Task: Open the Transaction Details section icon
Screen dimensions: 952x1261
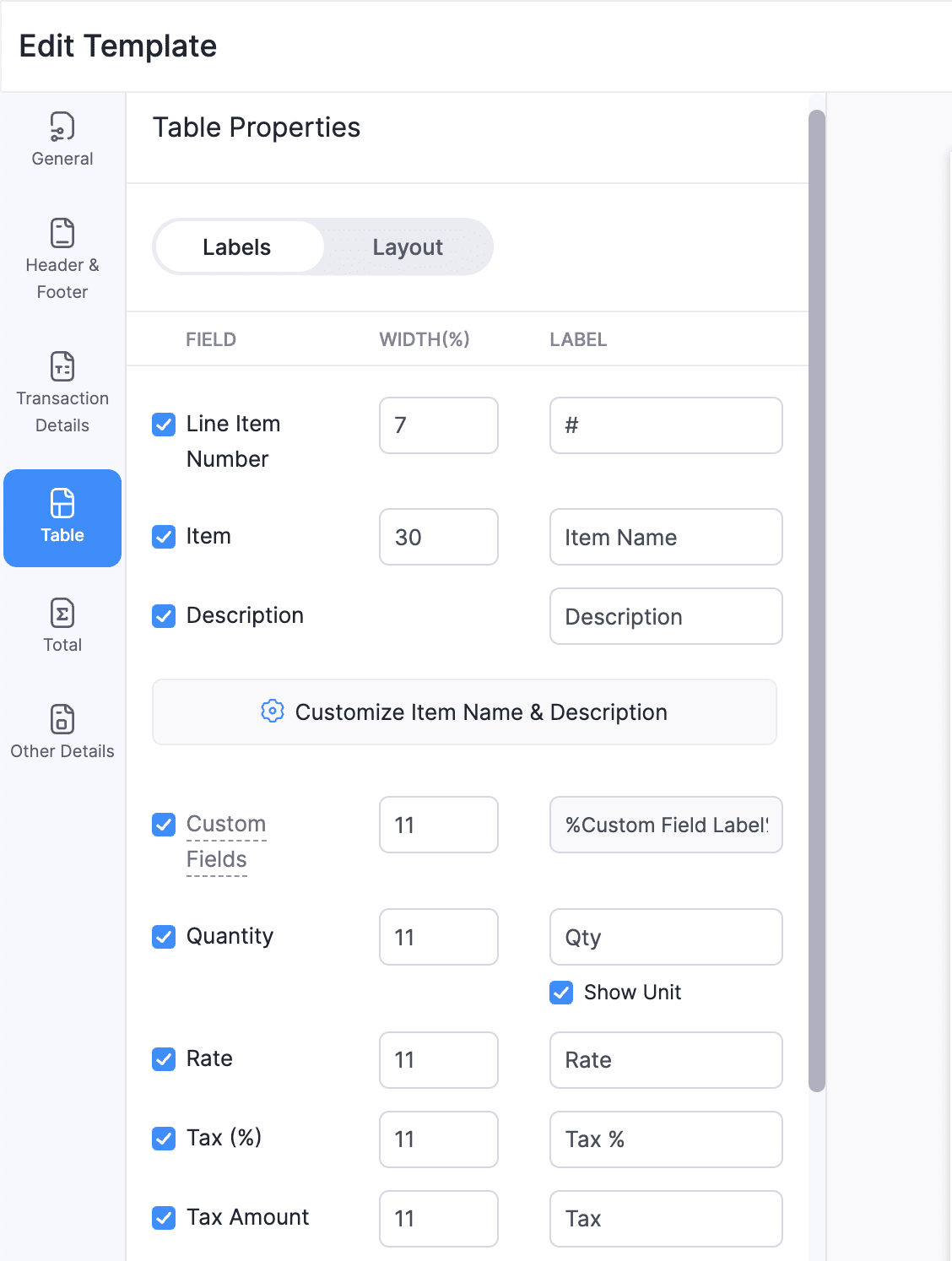Action: pyautogui.click(x=62, y=367)
